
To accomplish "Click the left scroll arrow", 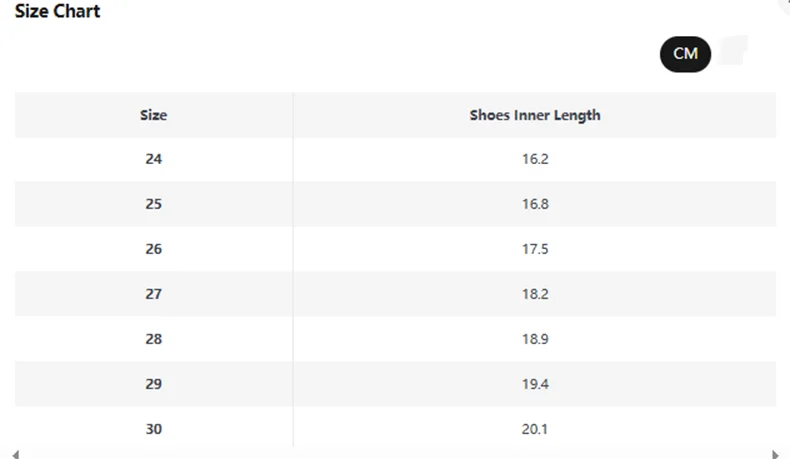I will coord(16,454).
